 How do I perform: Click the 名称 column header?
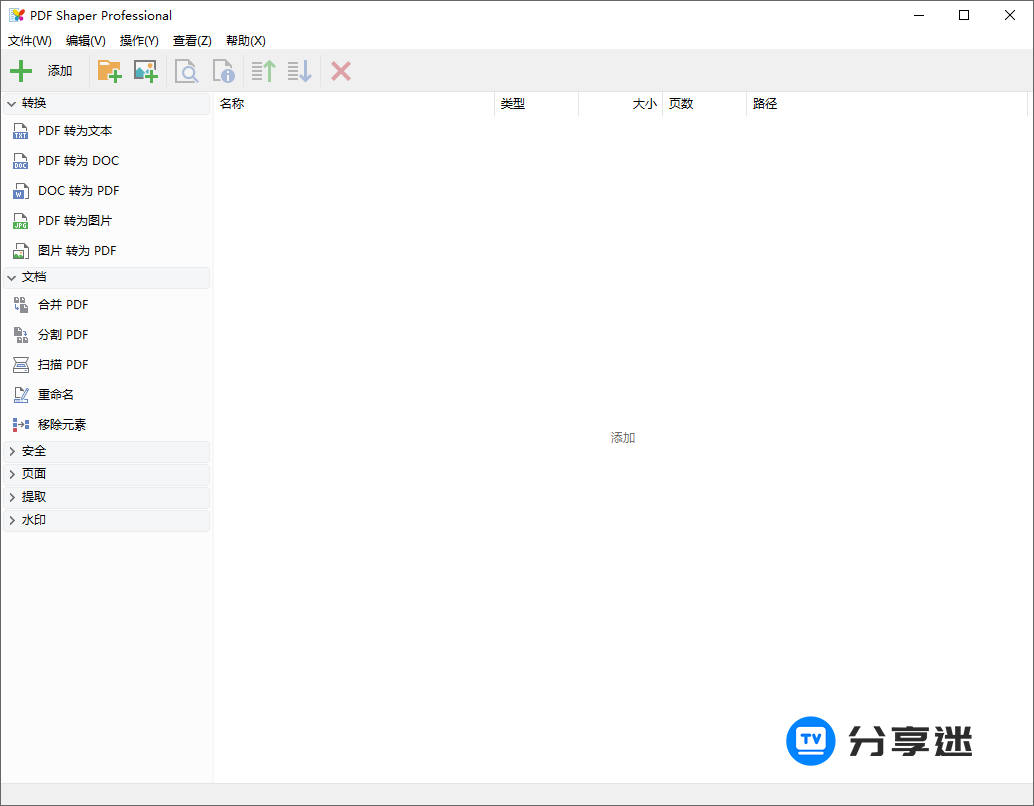coord(232,103)
